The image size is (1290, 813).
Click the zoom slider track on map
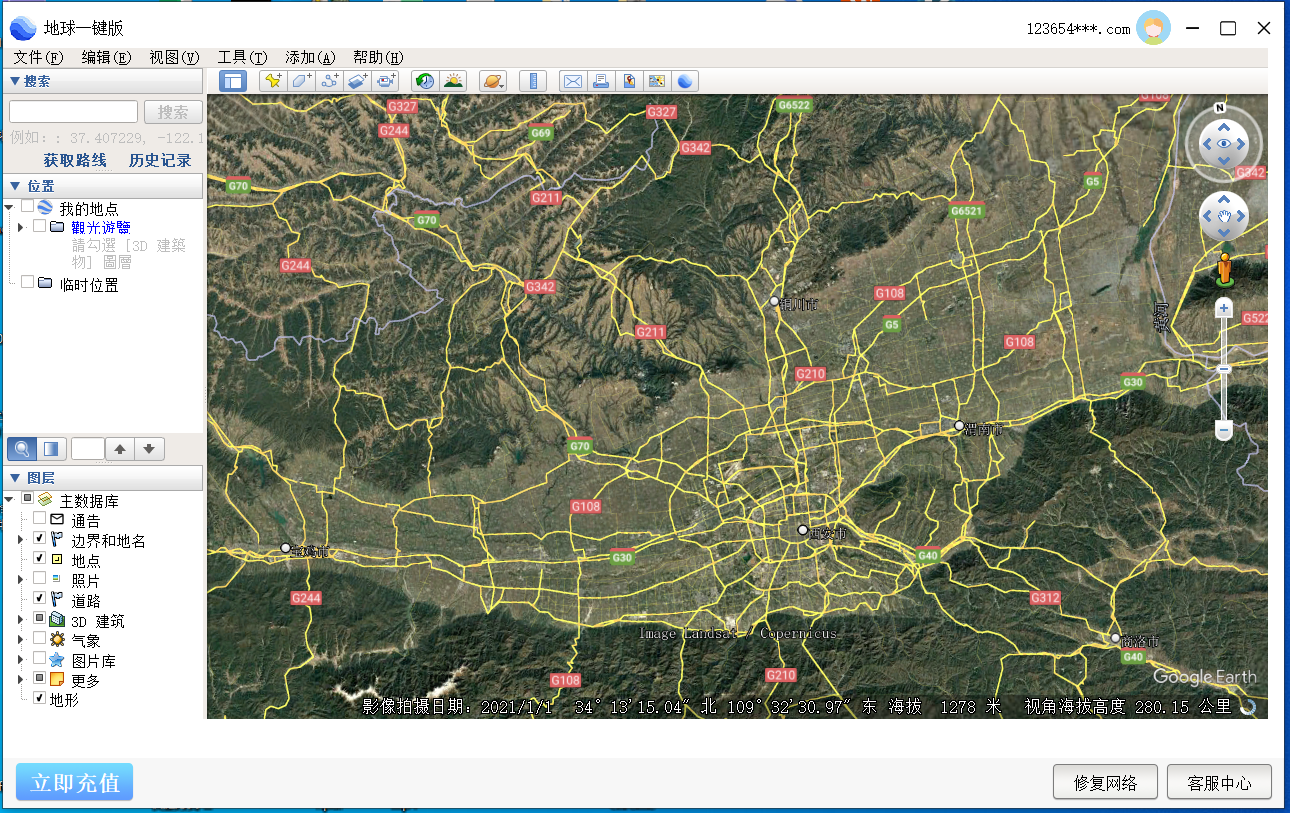pos(1223,370)
